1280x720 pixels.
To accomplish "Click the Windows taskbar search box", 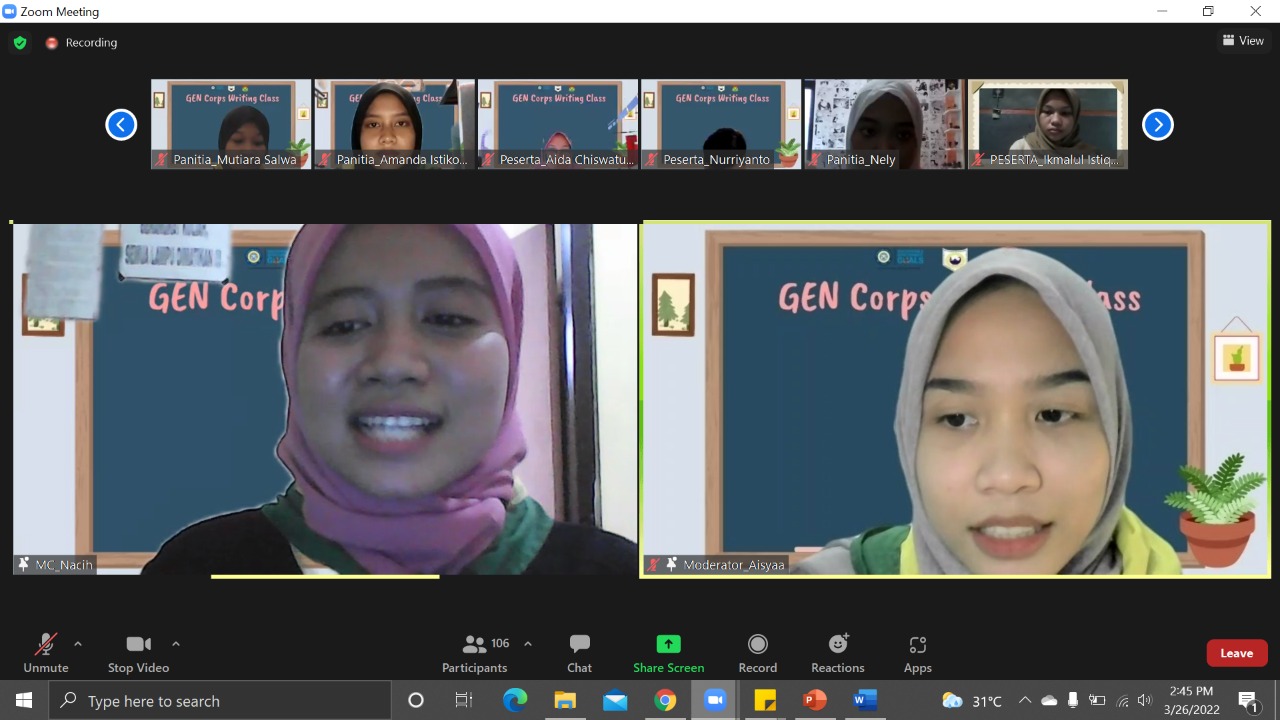I will coord(220,700).
